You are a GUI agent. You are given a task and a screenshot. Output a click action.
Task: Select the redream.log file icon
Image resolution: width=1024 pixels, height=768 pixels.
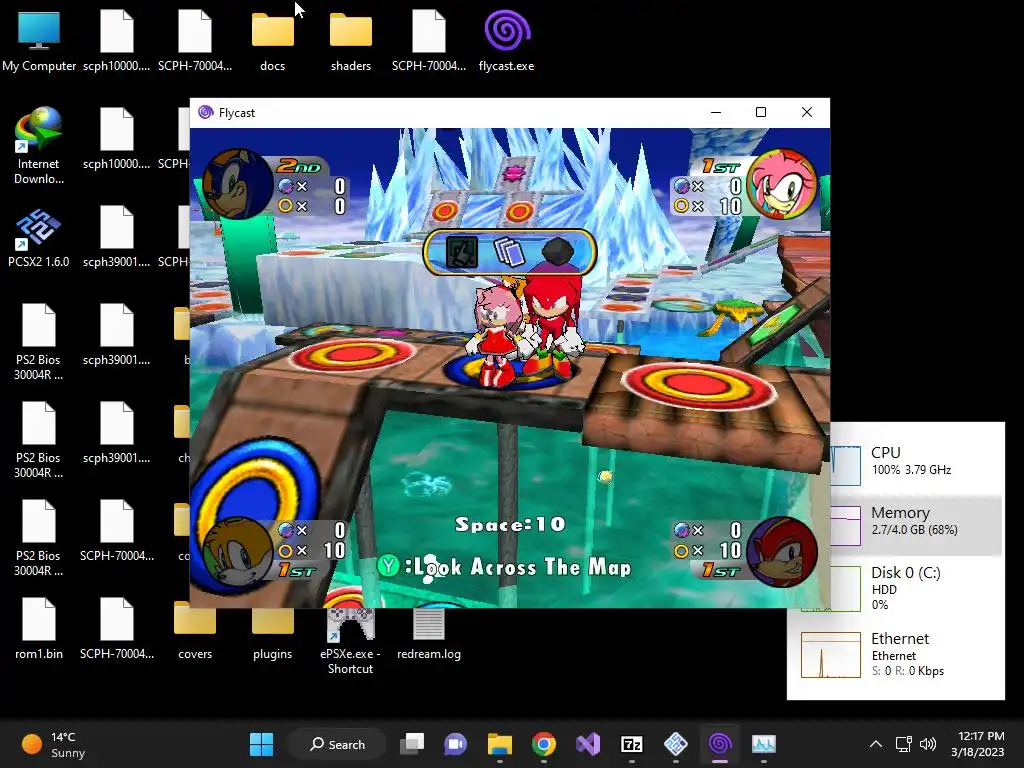click(428, 630)
